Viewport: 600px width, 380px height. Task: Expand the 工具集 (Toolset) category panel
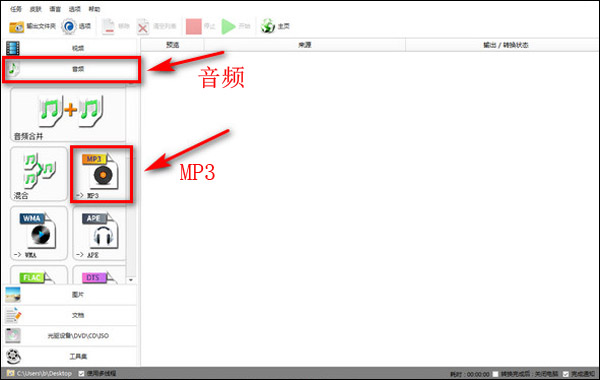(x=70, y=356)
